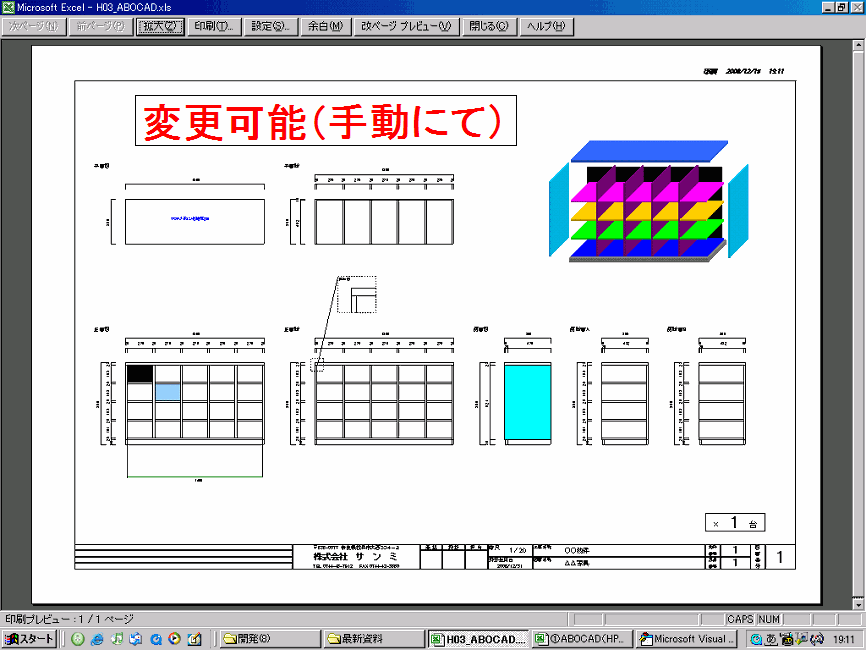
Task: Click the music note quick launch icon
Action: pyautogui.click(x=117, y=639)
